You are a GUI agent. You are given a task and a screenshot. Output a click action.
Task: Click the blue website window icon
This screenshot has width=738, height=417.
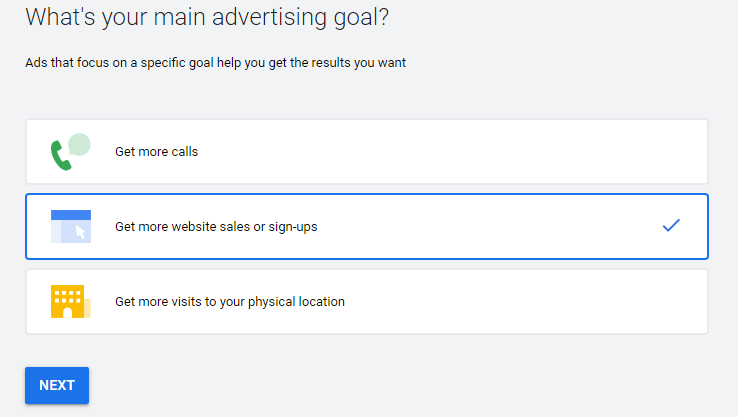point(70,227)
